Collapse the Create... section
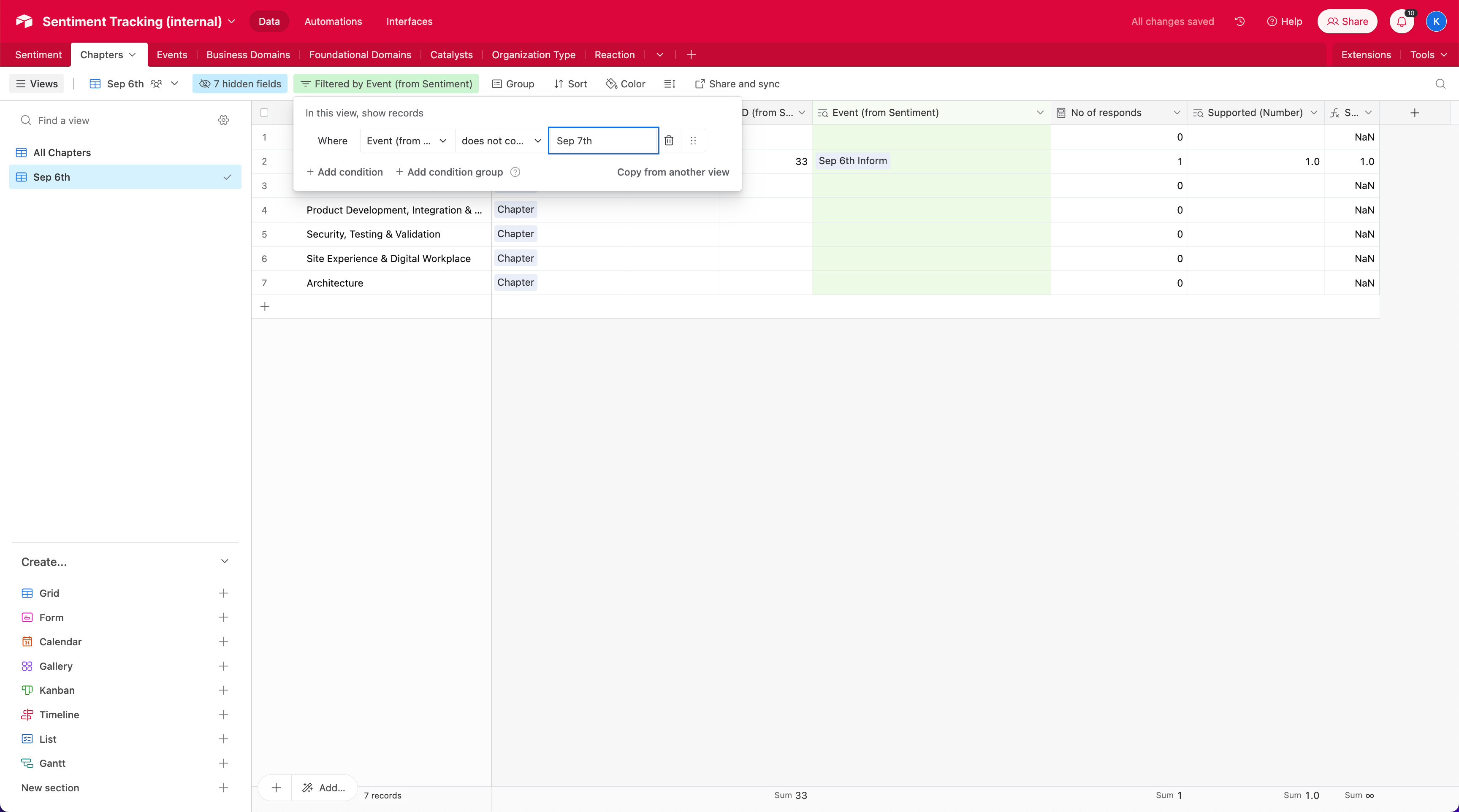The image size is (1459, 812). (224, 561)
